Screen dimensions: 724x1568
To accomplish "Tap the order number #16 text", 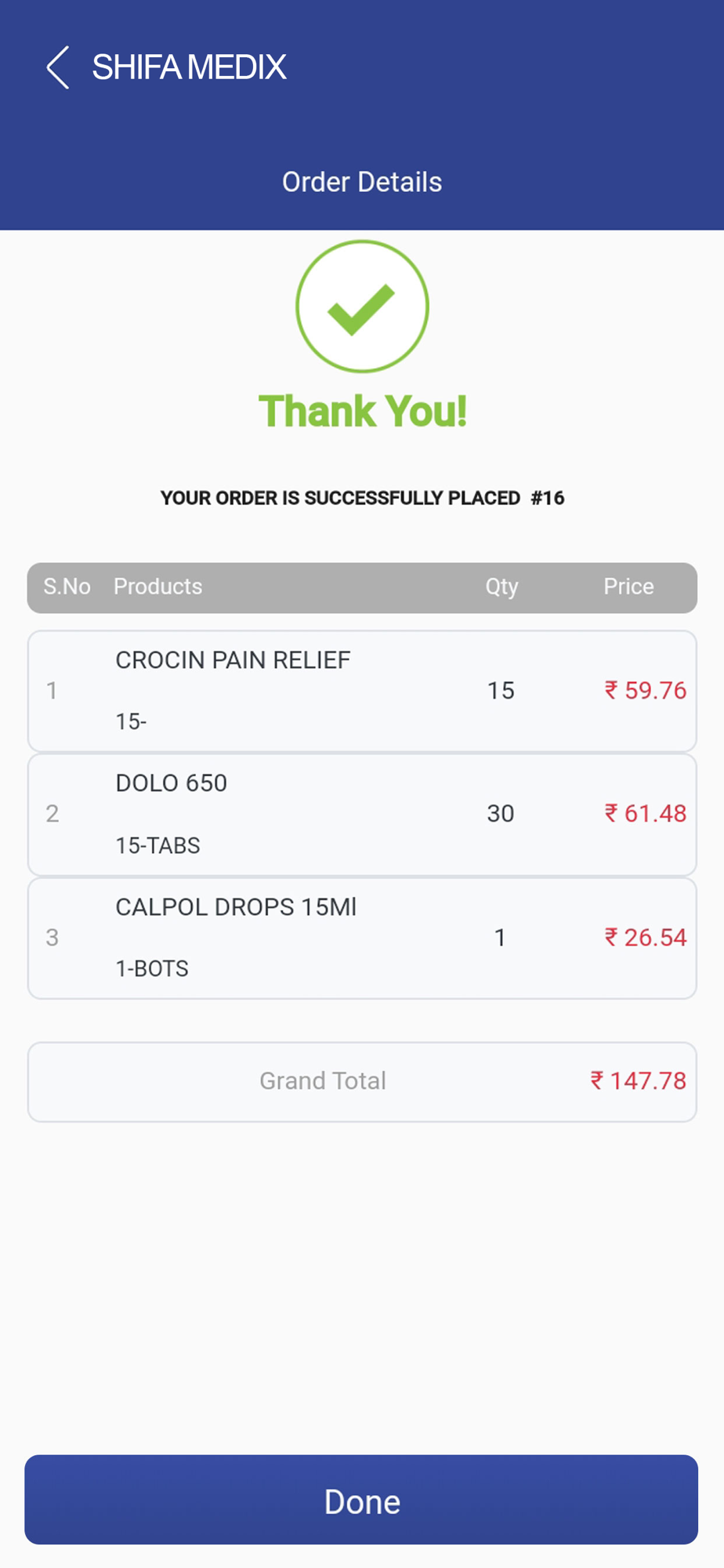I will pyautogui.click(x=548, y=498).
